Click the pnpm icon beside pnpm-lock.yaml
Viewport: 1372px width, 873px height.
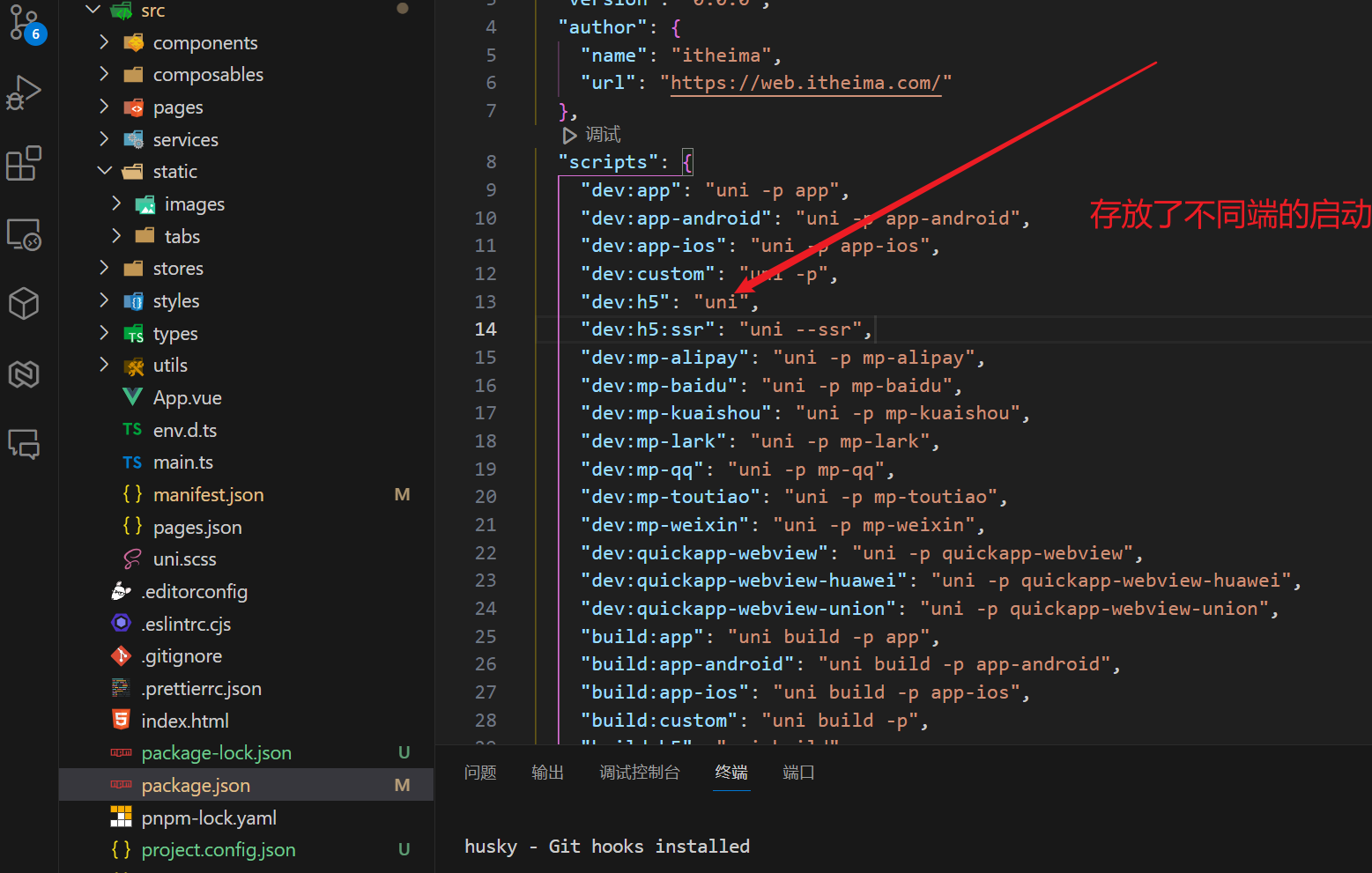[x=121, y=817]
